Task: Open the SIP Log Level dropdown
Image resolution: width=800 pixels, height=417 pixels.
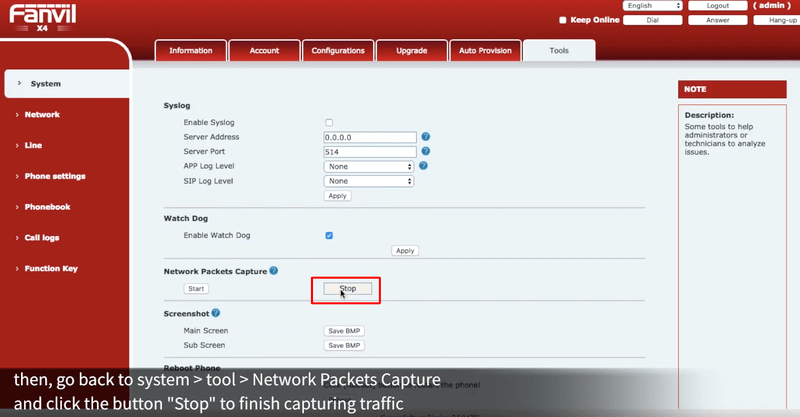Action: (368, 181)
